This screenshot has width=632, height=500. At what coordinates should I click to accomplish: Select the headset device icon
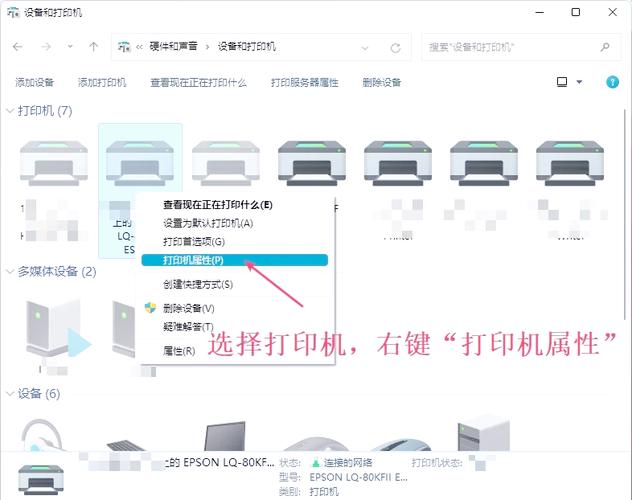tap(42, 435)
